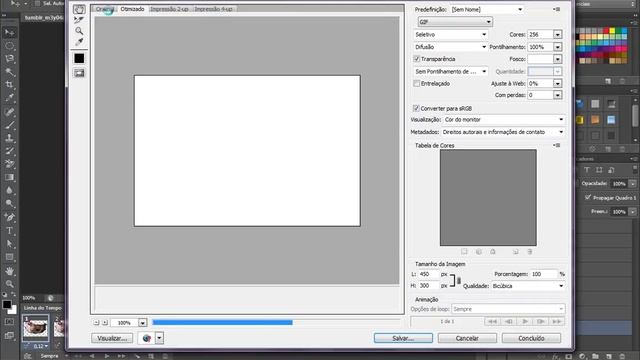Select the Clone Stamp tool in Photoshop toolbar

tap(9, 138)
